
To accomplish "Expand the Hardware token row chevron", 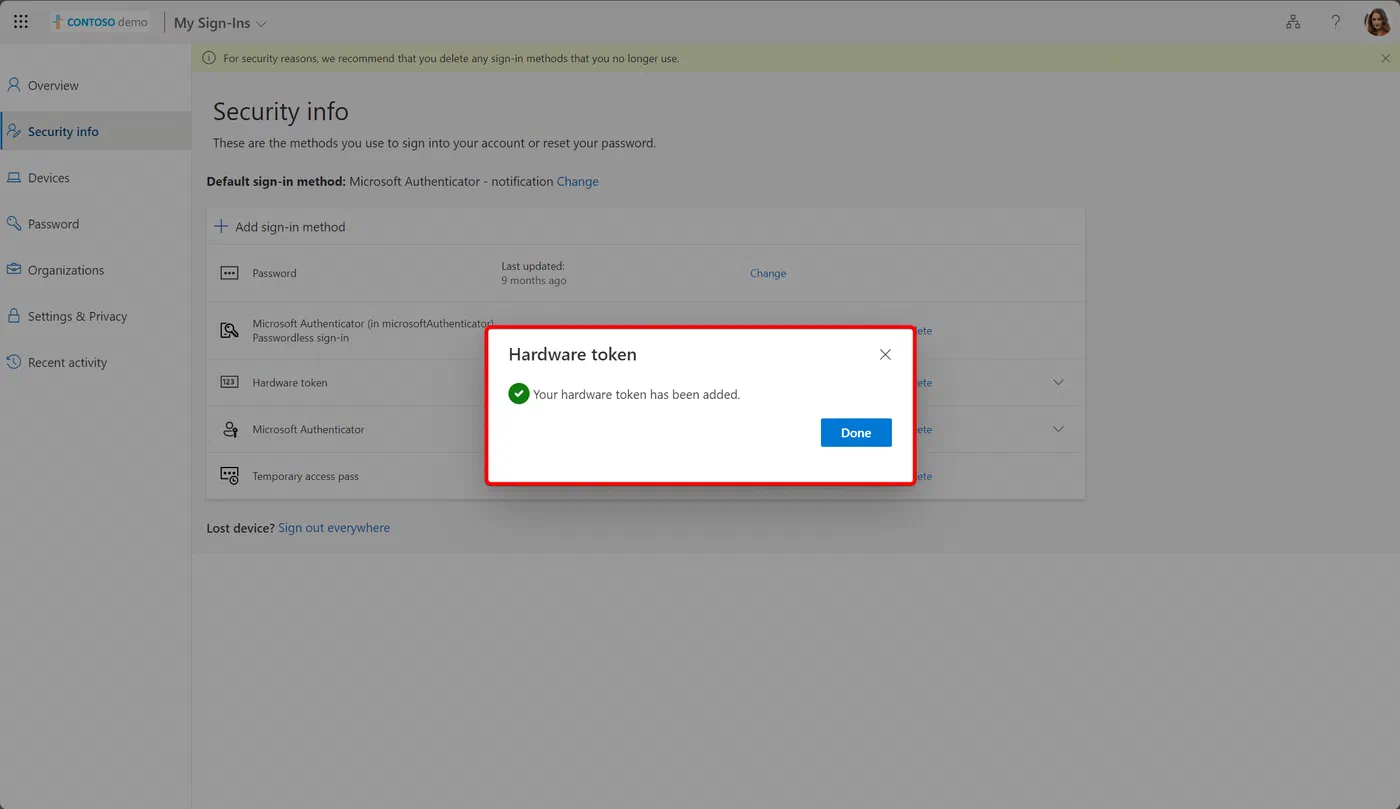I will coord(1058,382).
